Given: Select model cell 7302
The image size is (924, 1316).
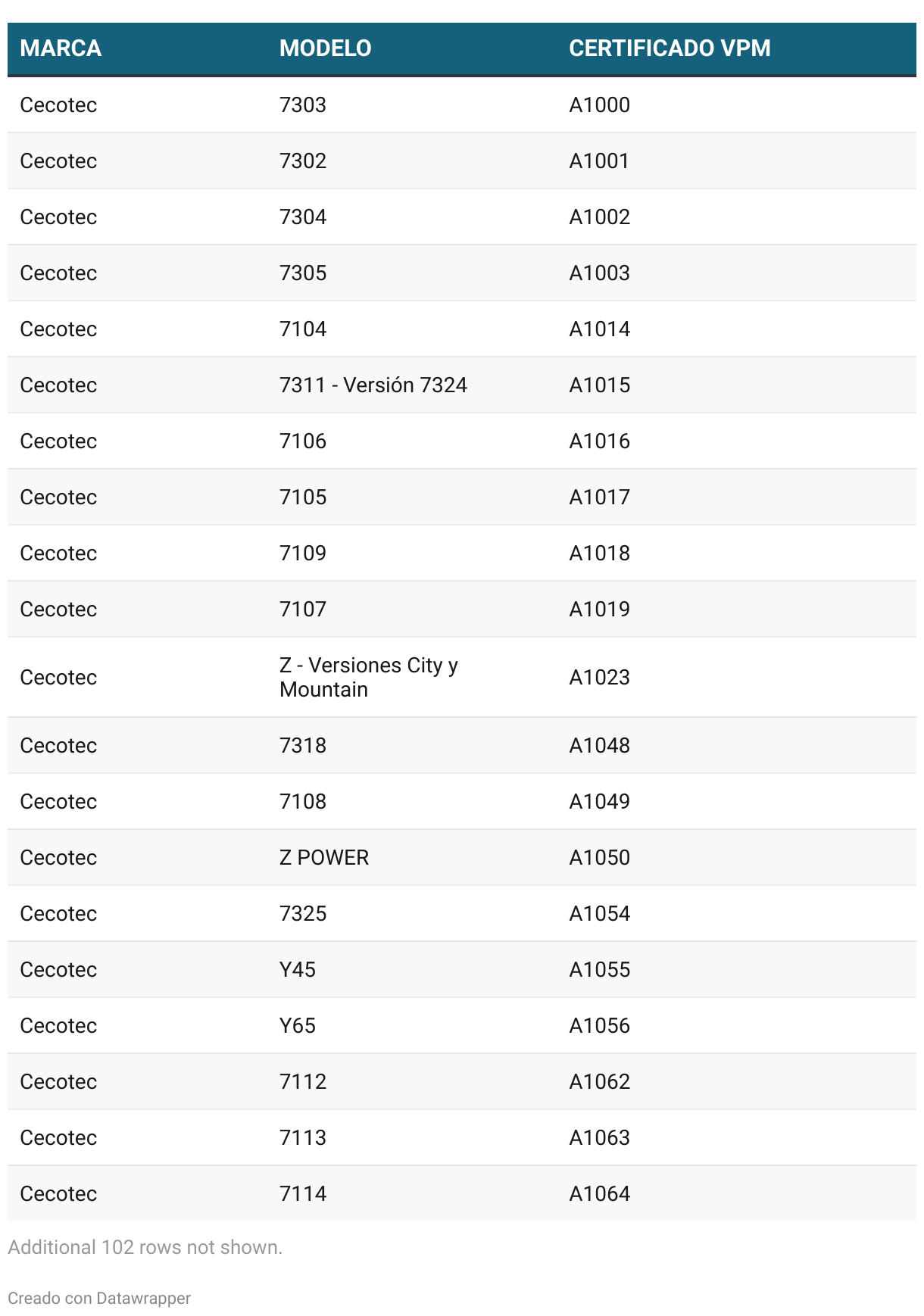Looking at the screenshot, I should click(303, 161).
